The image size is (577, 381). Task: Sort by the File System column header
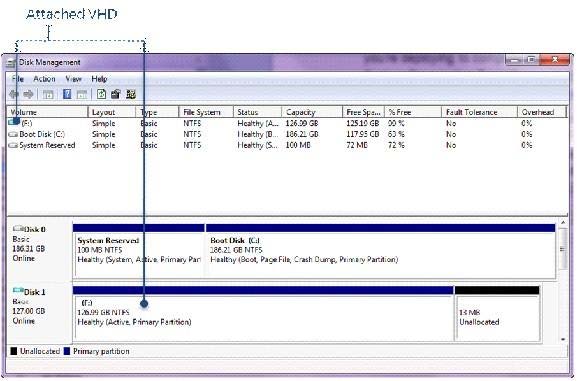[x=206, y=112]
